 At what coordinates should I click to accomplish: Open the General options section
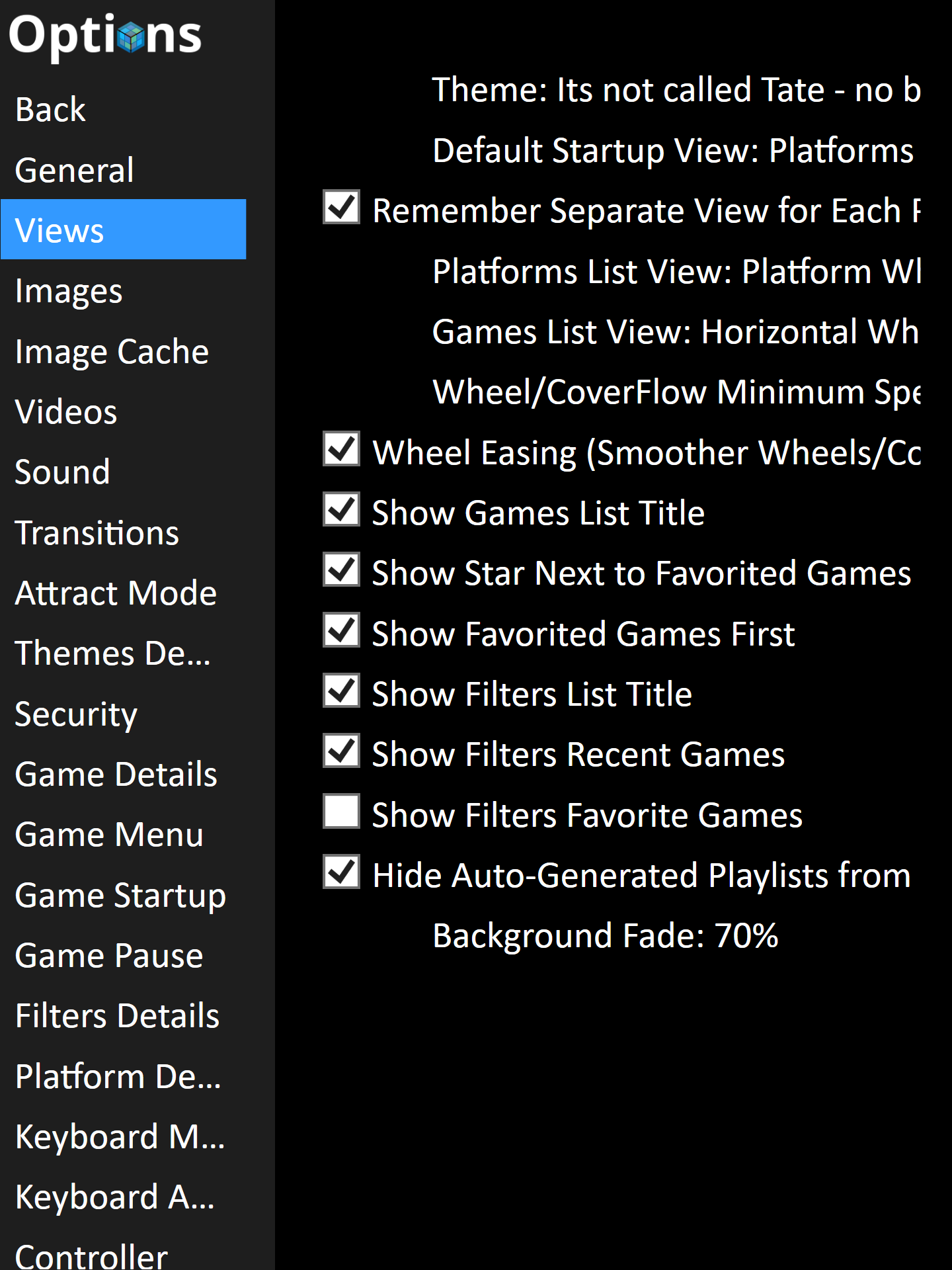(74, 170)
